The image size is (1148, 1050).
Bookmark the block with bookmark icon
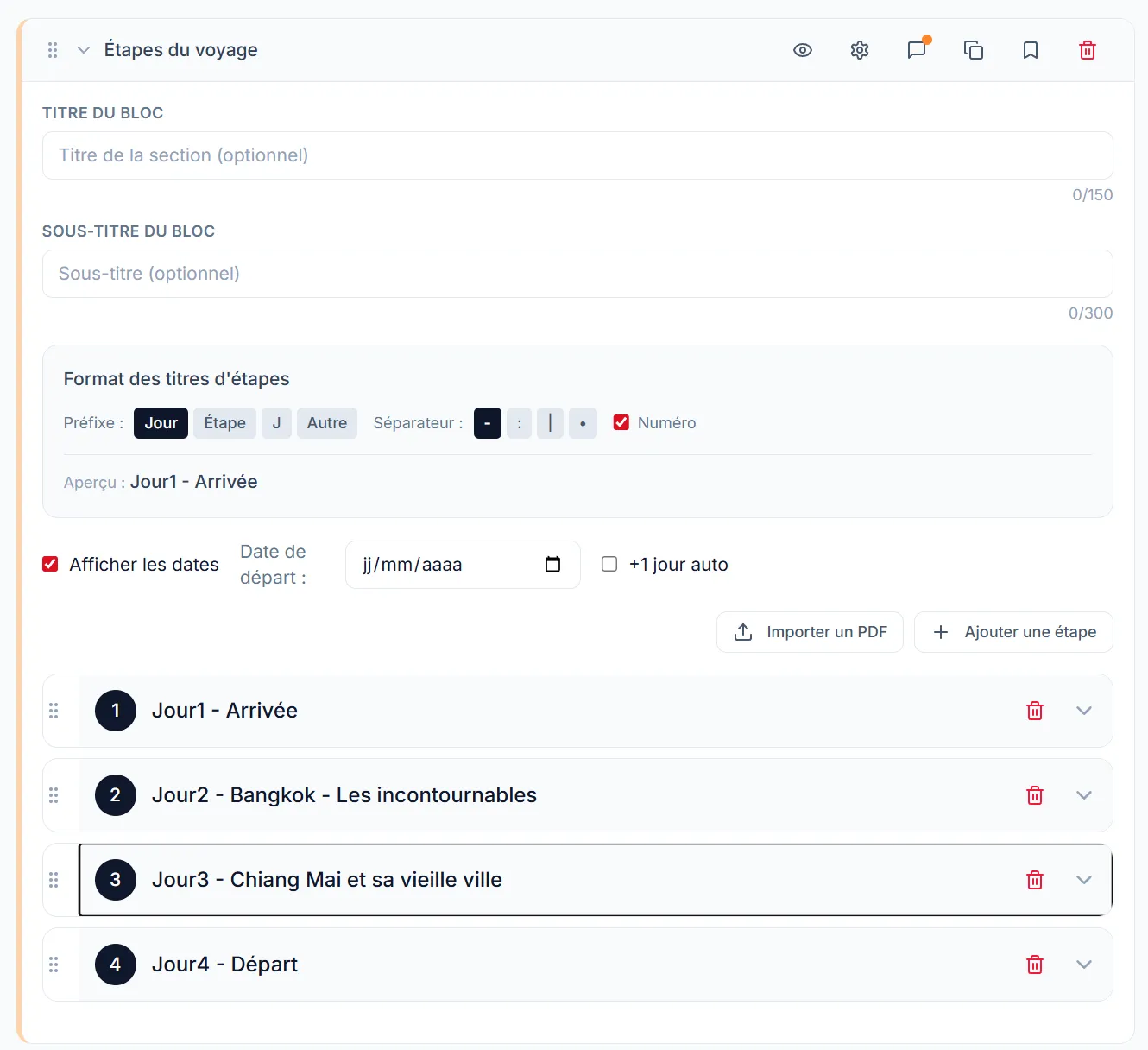pyautogui.click(x=1030, y=50)
